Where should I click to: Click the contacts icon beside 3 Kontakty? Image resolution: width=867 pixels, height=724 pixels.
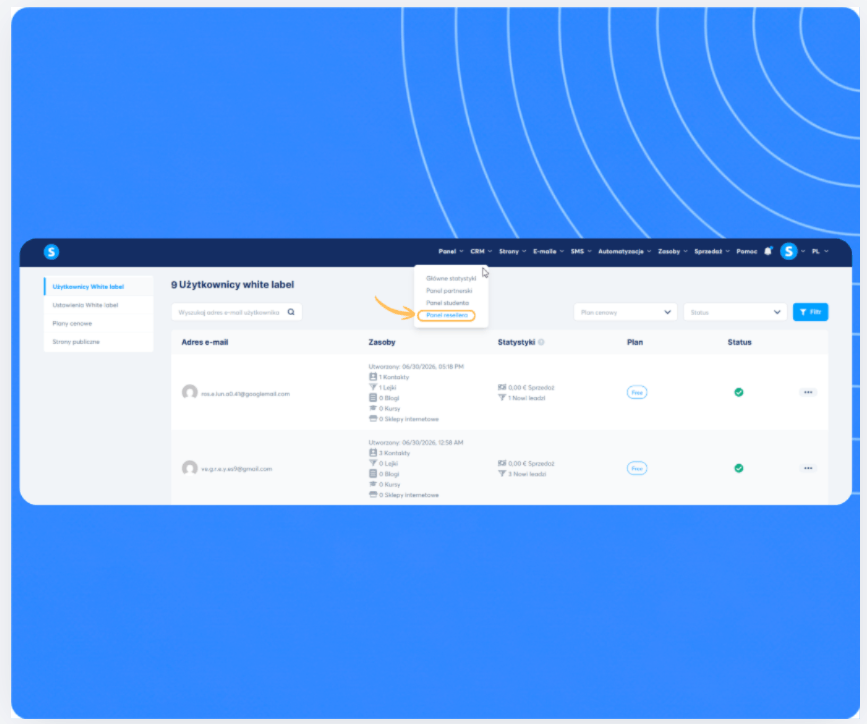click(373, 452)
